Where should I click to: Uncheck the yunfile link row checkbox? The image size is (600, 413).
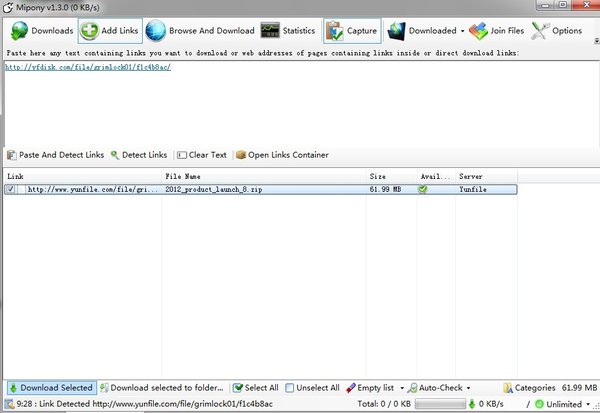pyautogui.click(x=11, y=189)
